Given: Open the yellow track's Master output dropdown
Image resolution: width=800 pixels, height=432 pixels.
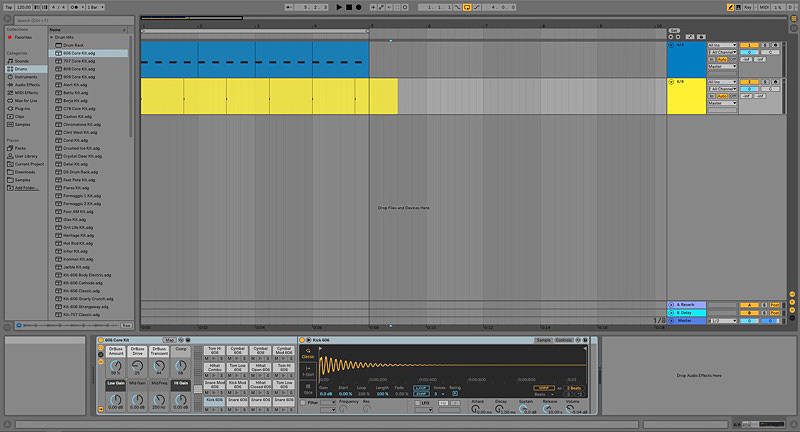Looking at the screenshot, I should (721, 103).
